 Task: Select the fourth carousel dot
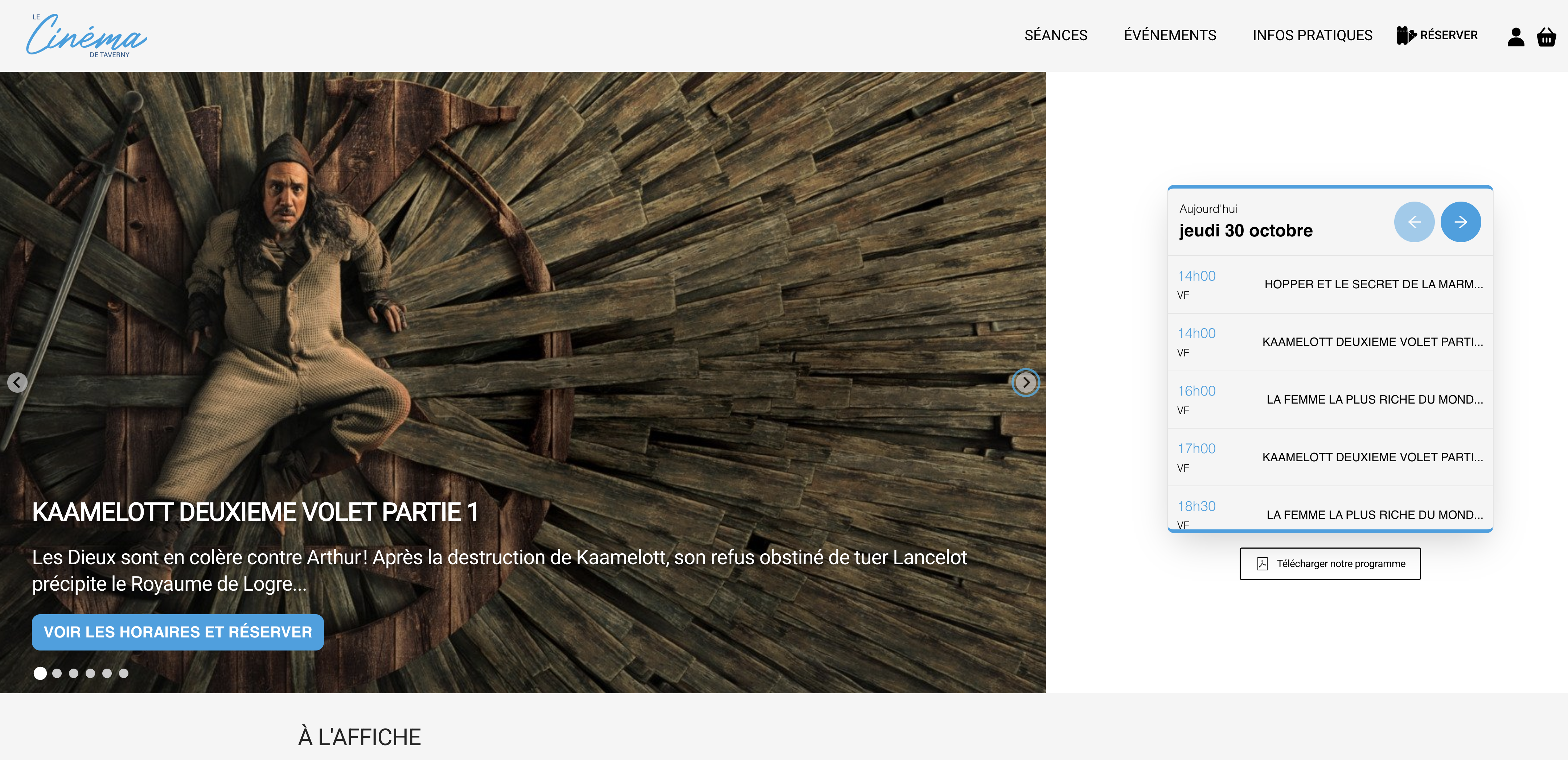click(91, 673)
